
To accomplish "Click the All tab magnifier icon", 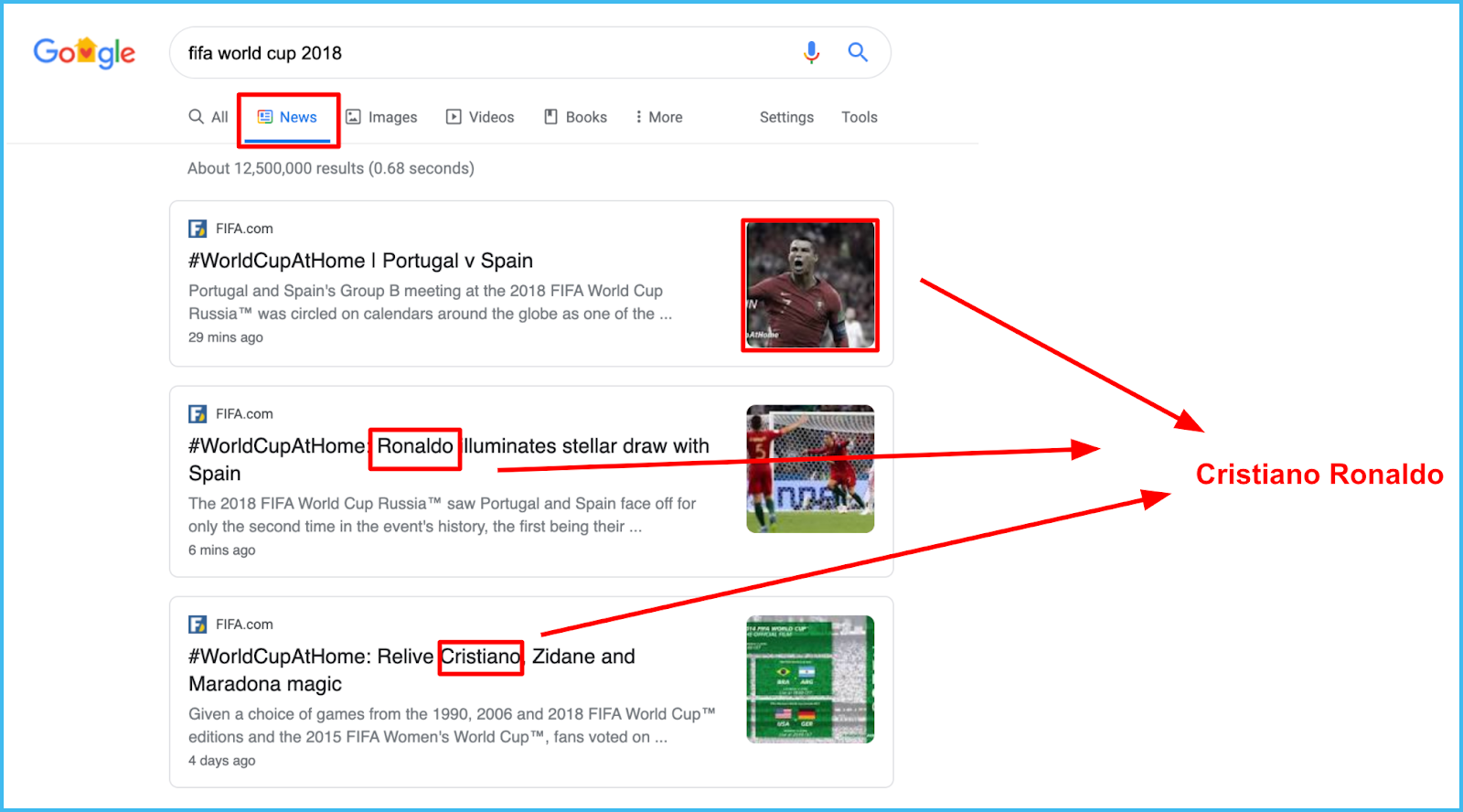I will [196, 116].
